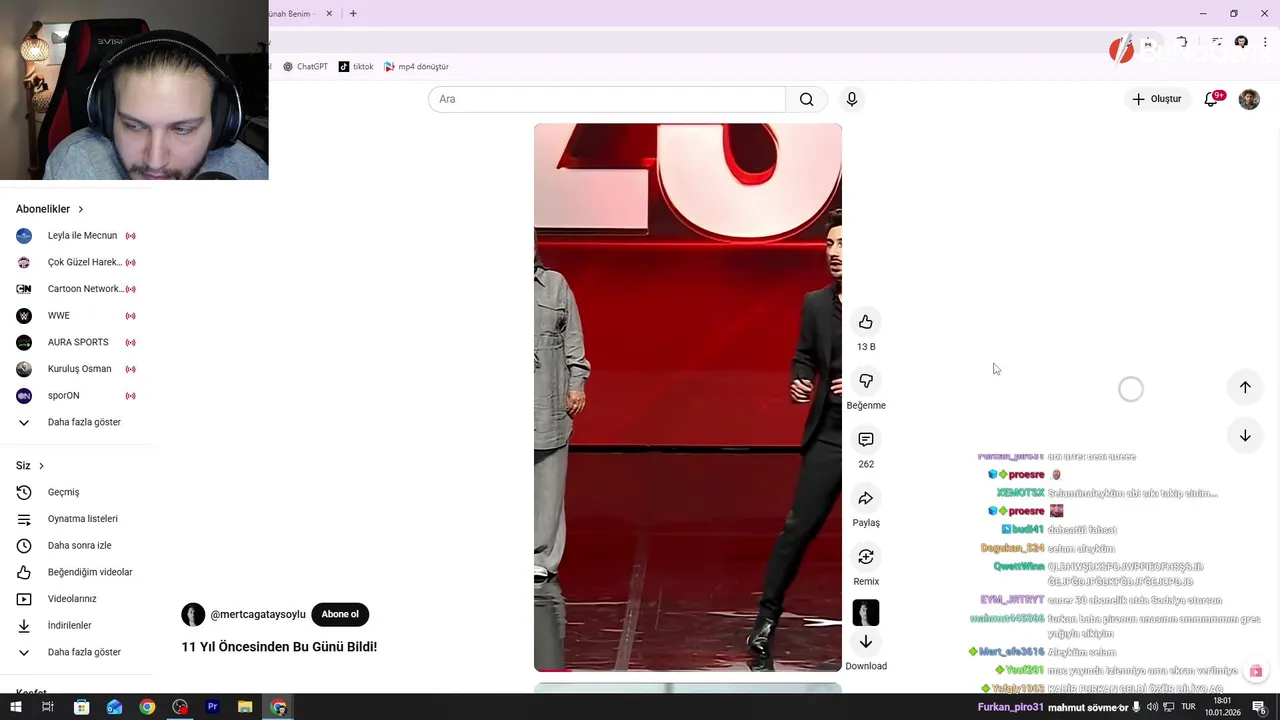Open tiktok bookmark
The image size is (1280, 720).
(x=356, y=67)
